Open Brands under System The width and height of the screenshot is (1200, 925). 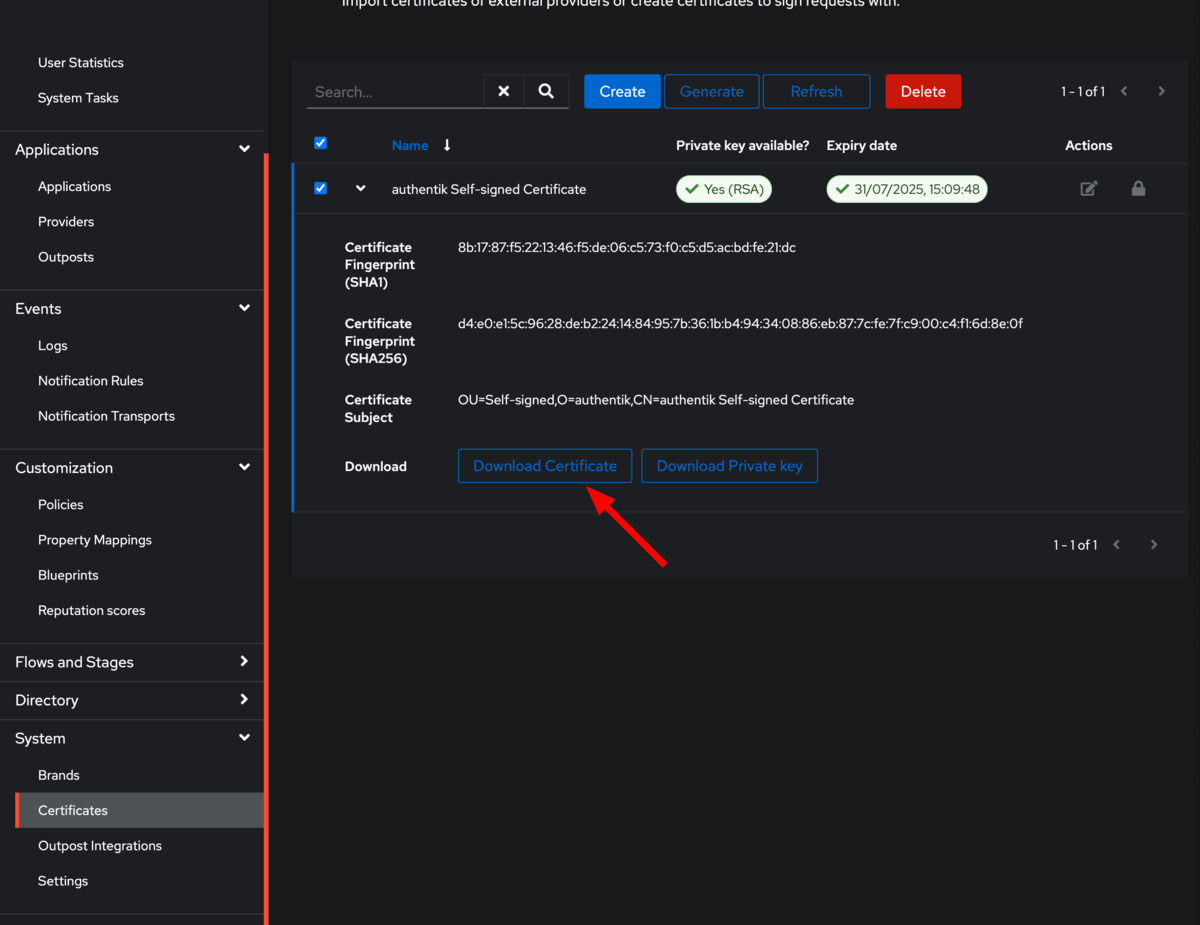point(59,775)
